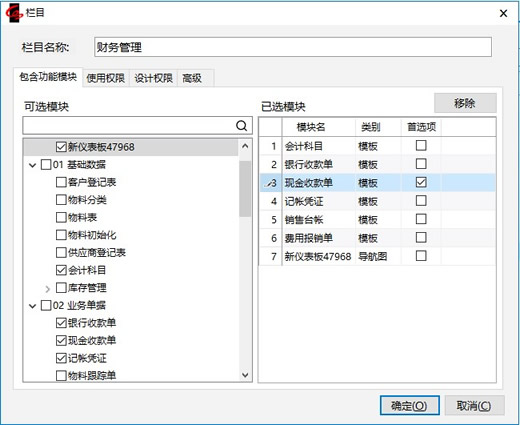Open the 高级 tab

click(x=192, y=78)
